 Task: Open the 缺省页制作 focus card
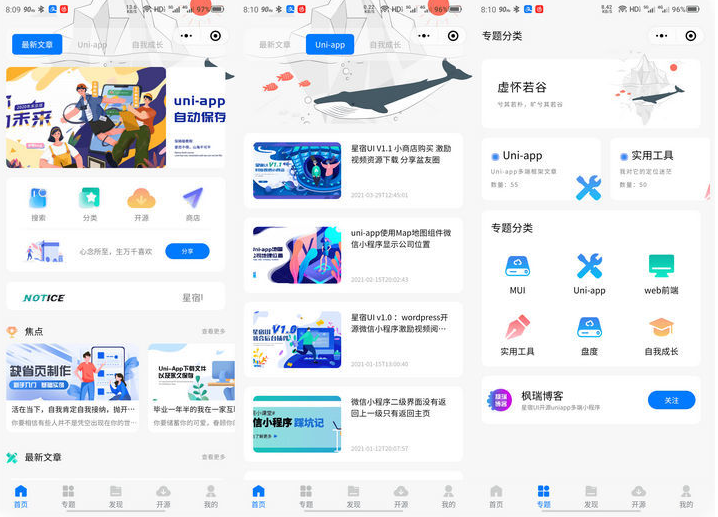point(73,388)
